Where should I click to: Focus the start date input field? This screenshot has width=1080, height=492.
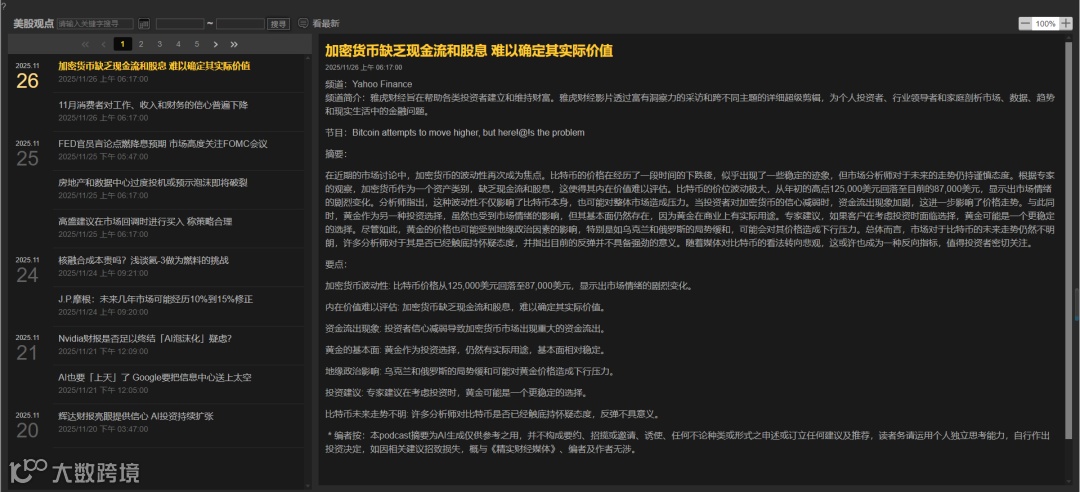click(180, 23)
